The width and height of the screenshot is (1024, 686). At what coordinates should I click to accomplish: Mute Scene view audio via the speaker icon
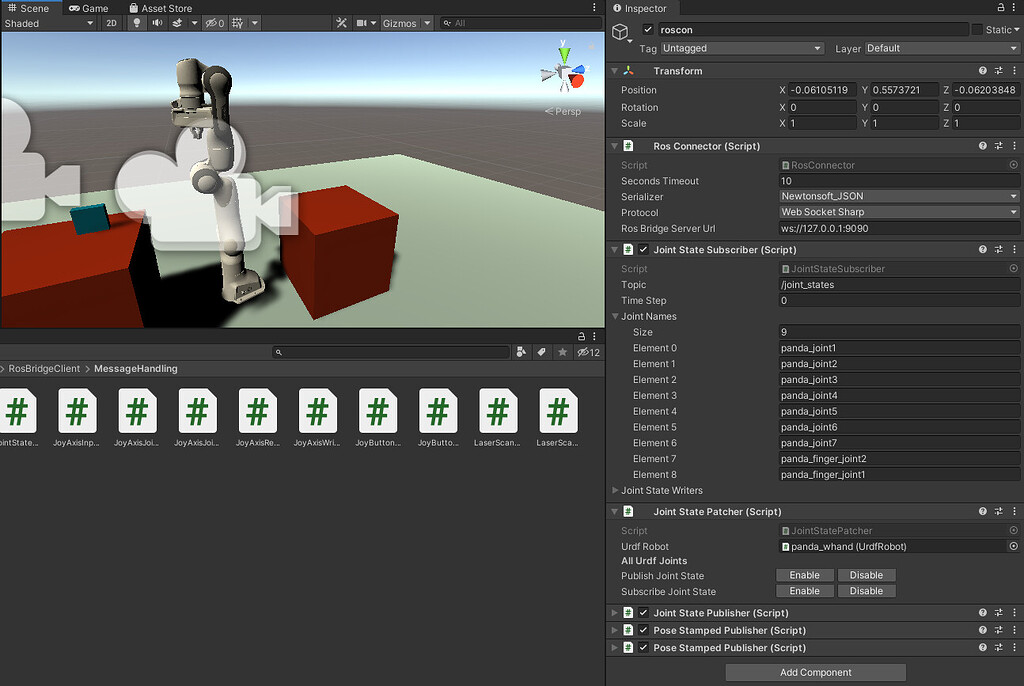(157, 23)
